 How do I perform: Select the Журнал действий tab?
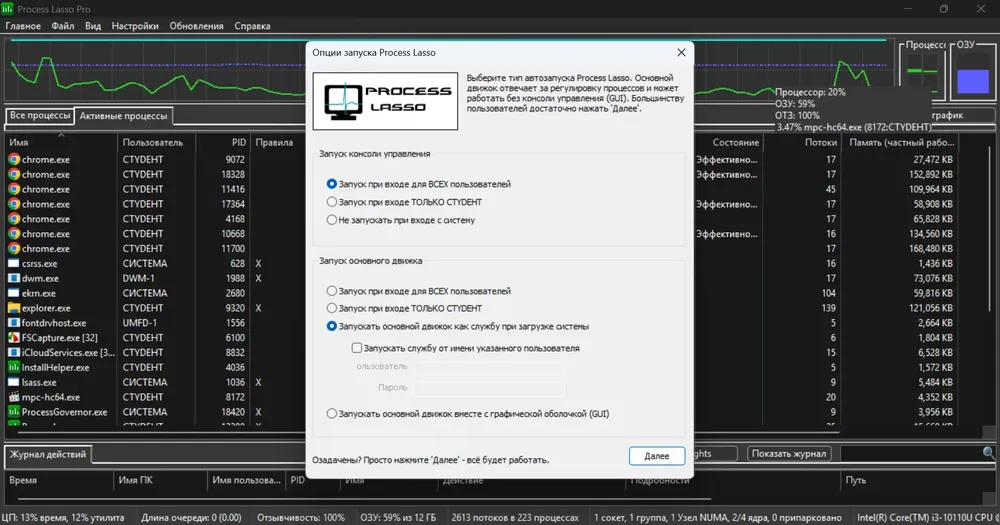point(48,454)
